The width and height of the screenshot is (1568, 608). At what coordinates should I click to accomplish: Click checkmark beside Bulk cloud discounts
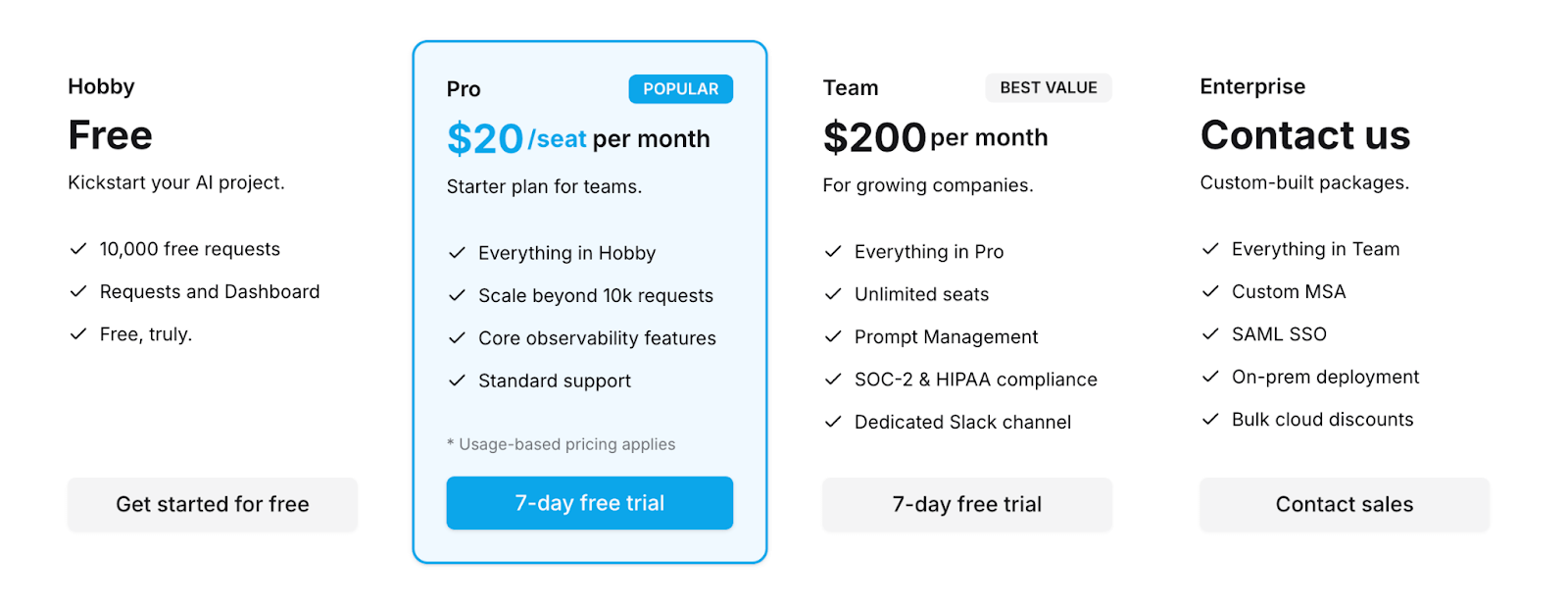pyautogui.click(x=1210, y=420)
